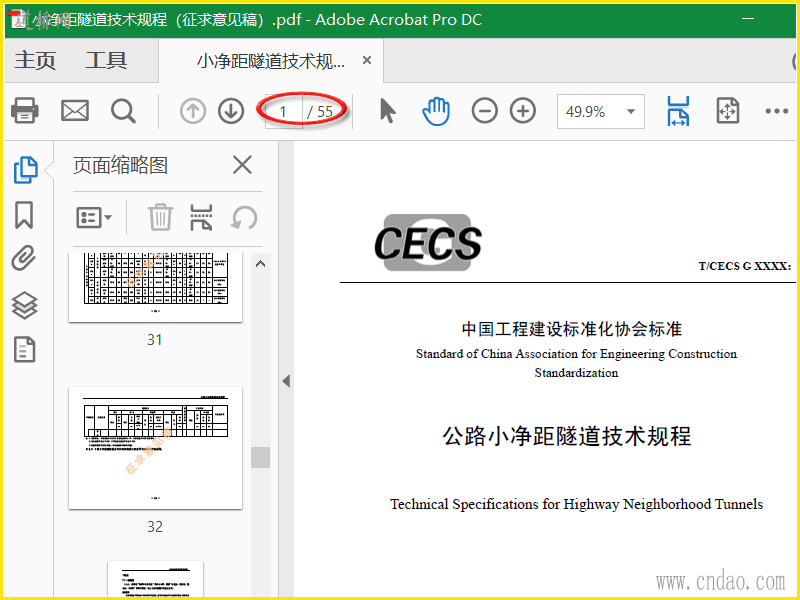Select the Hand pan tool

(436, 111)
